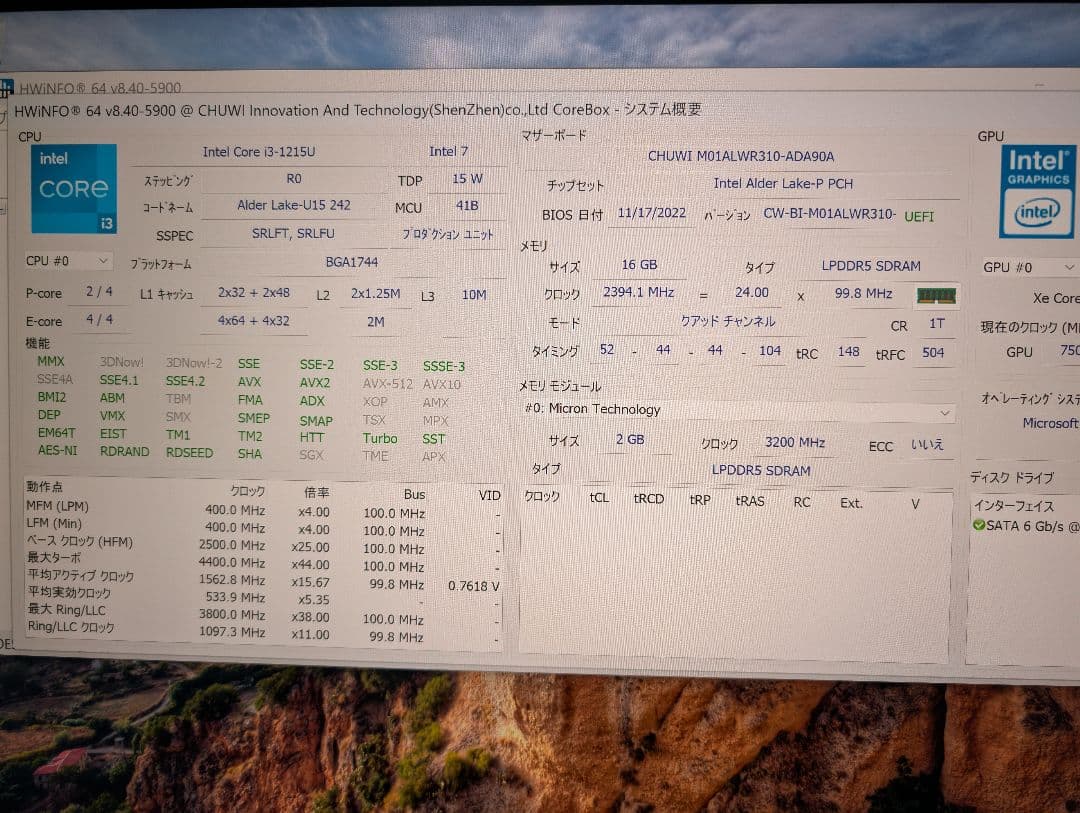Screen dimensions: 1080x813
Task: Toggle the MMX feature indicator
Action: [x=50, y=362]
